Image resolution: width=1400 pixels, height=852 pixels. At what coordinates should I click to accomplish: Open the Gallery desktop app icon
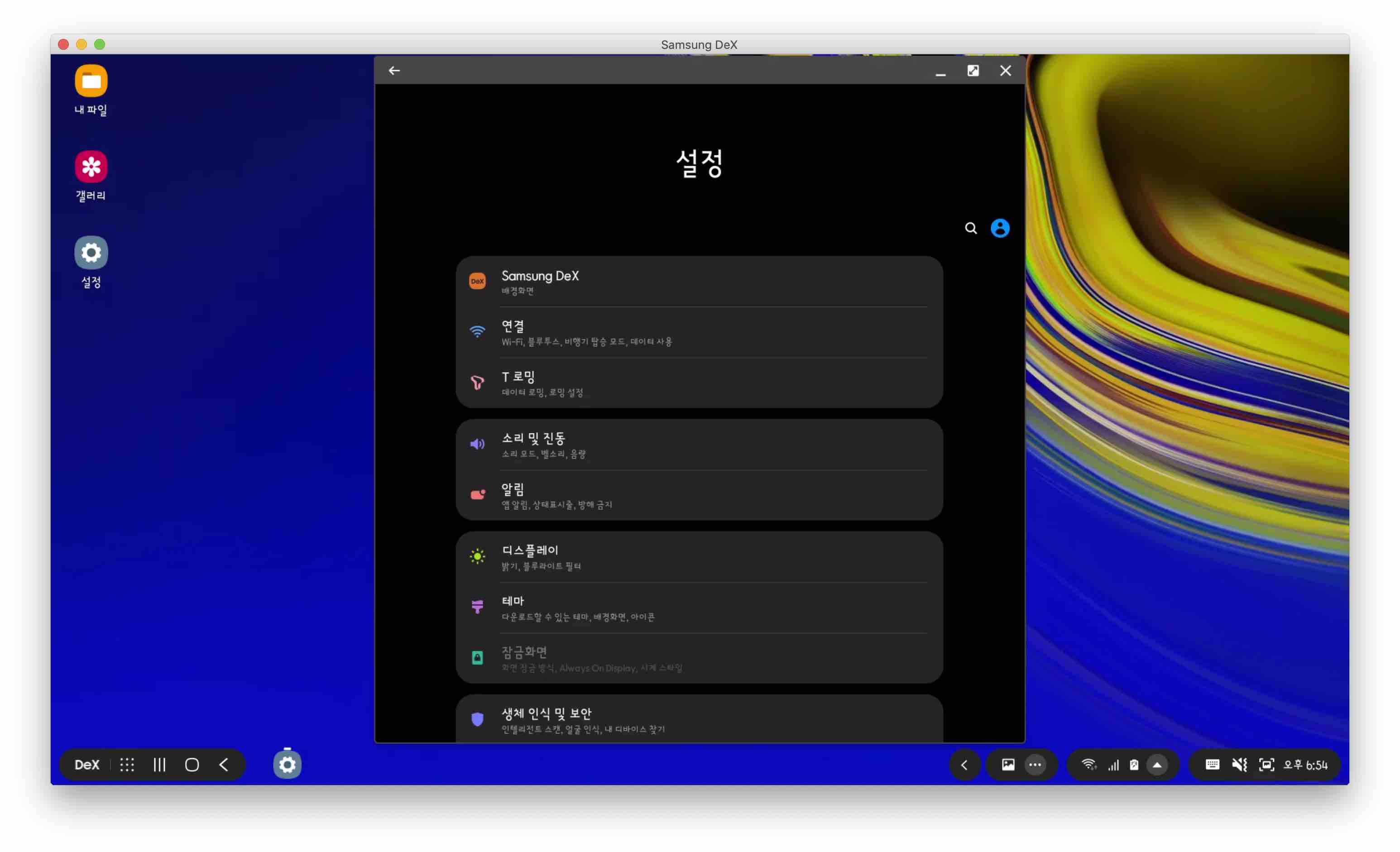pyautogui.click(x=91, y=167)
